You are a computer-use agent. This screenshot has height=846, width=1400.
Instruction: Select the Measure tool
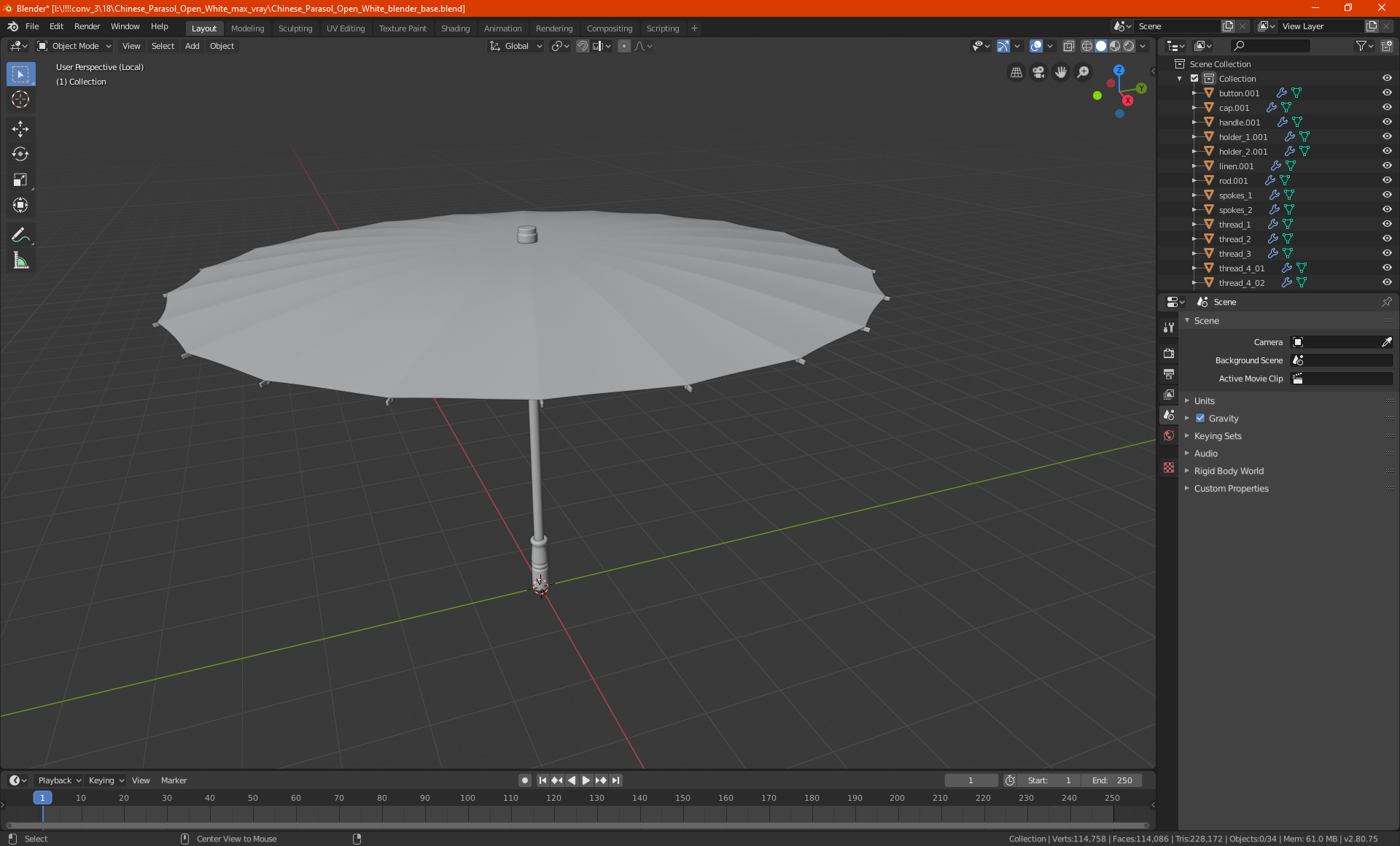(x=20, y=260)
